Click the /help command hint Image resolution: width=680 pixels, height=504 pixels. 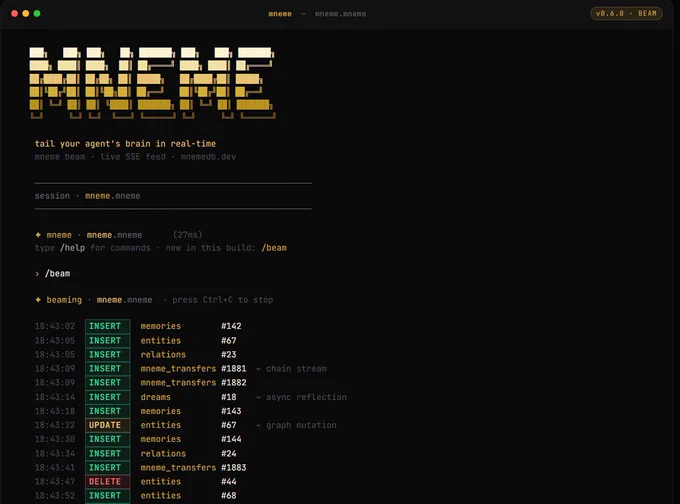[x=72, y=248]
